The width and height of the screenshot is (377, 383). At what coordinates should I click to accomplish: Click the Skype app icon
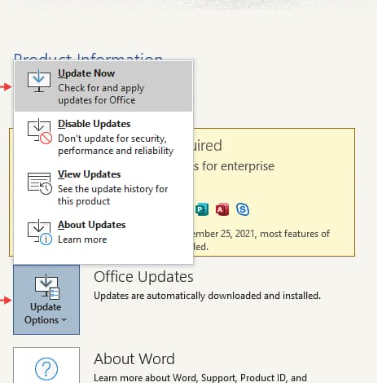tap(243, 210)
